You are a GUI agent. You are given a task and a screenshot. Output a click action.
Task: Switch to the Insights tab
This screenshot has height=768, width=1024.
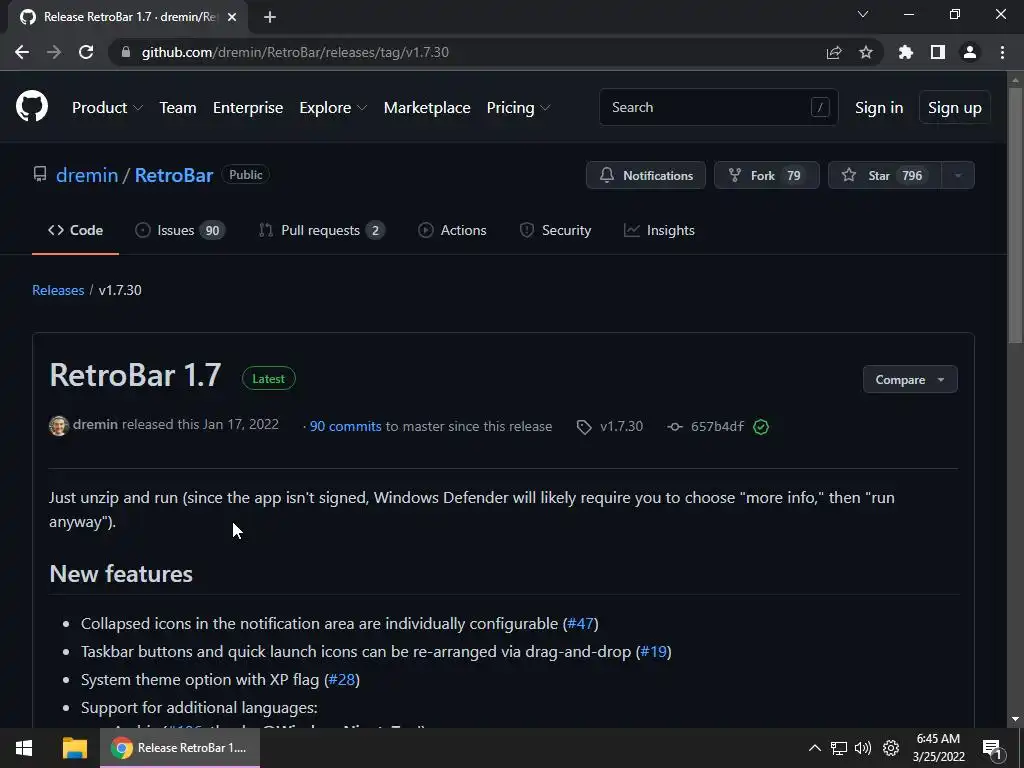659,231
